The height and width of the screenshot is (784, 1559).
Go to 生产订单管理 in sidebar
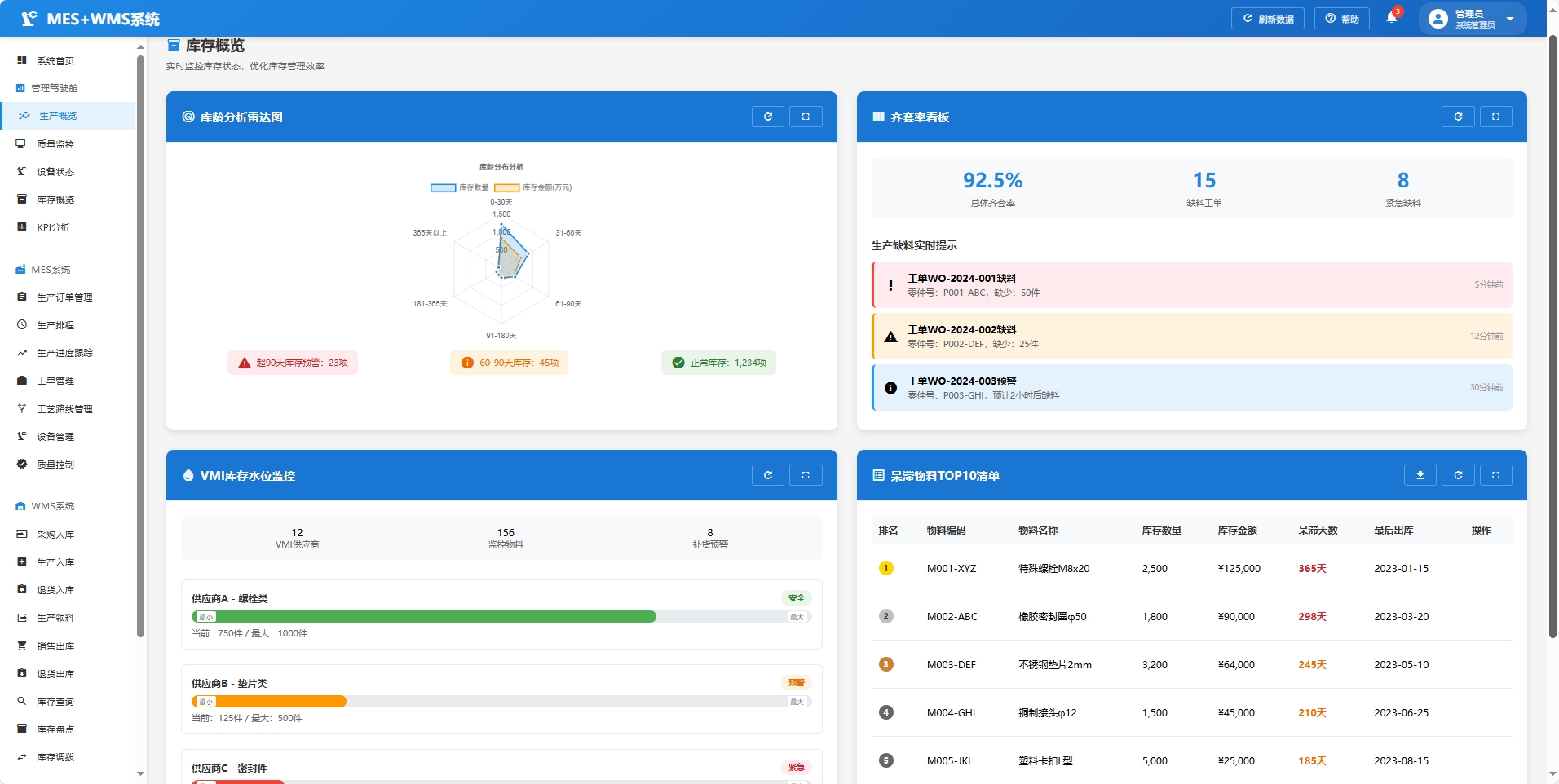point(64,297)
